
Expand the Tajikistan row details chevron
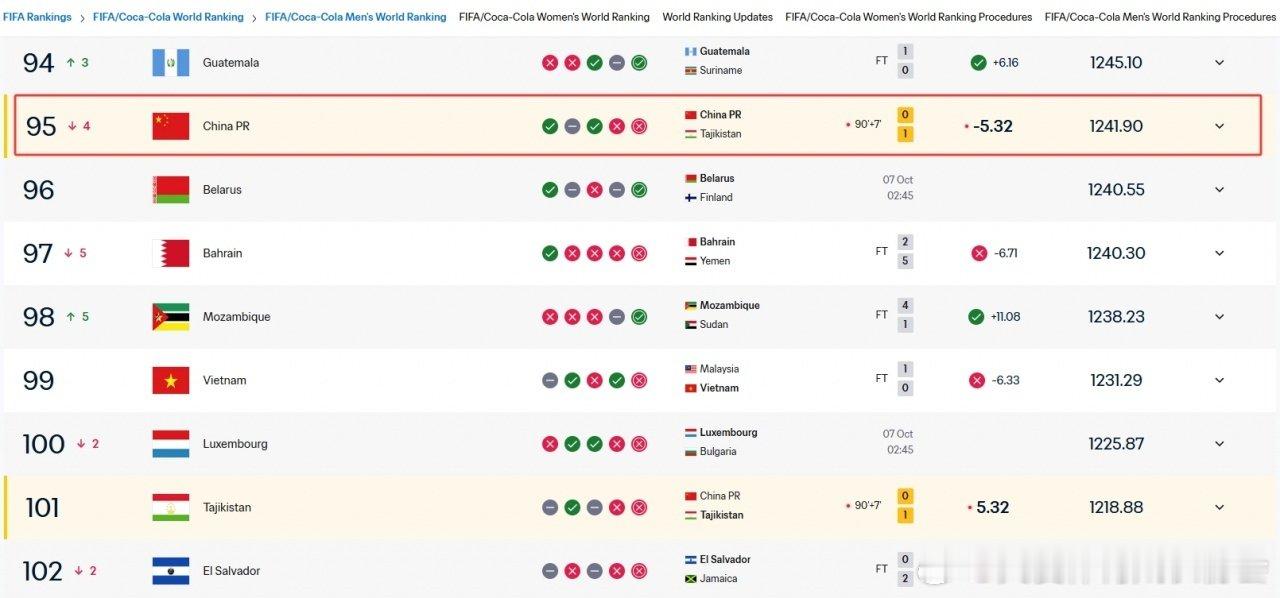[x=1219, y=507]
